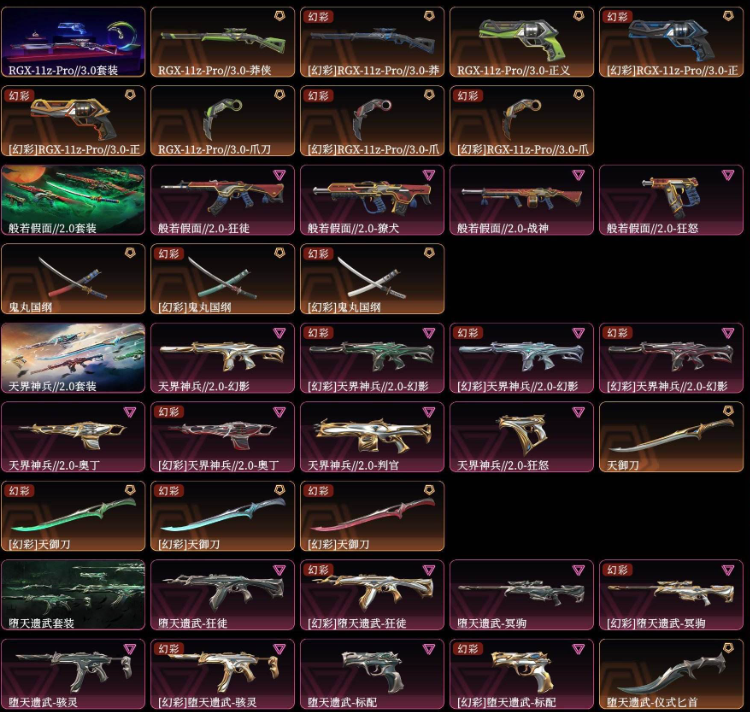Select the green chroma [幻彩]天御刀 variant
The height and width of the screenshot is (712, 750).
coord(73,516)
